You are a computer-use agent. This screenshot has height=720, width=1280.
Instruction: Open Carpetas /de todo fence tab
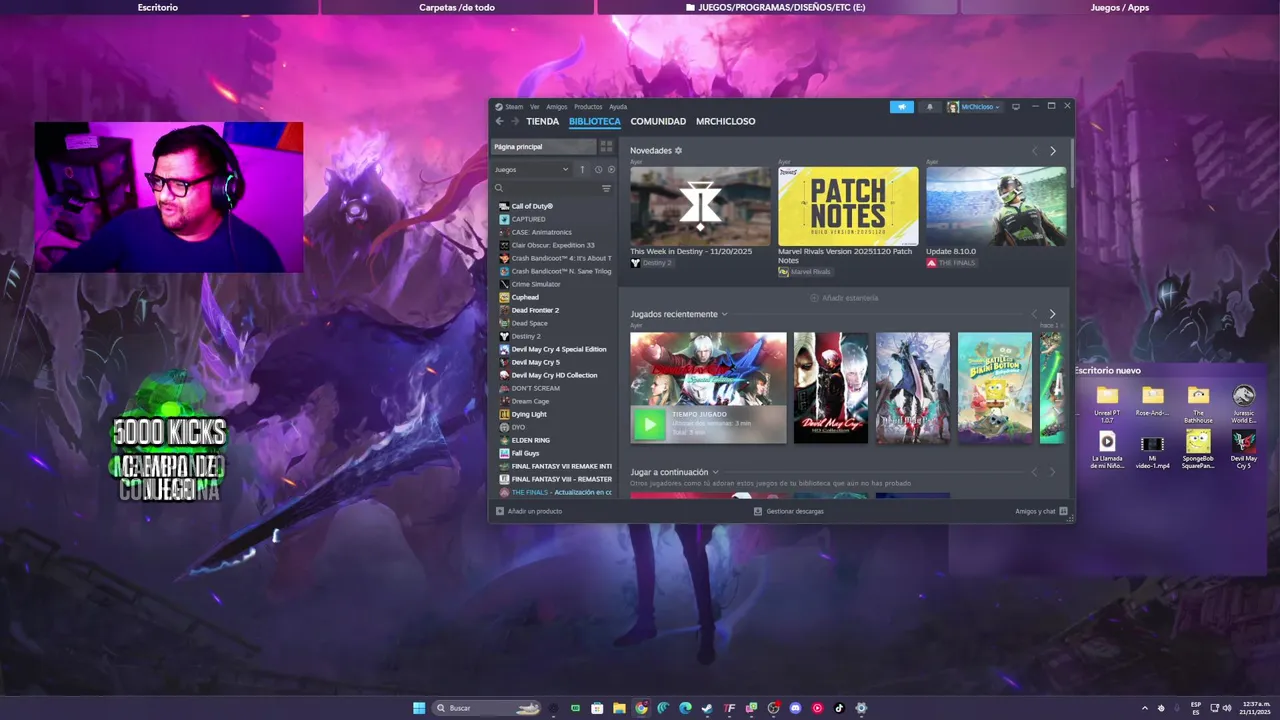tap(457, 7)
